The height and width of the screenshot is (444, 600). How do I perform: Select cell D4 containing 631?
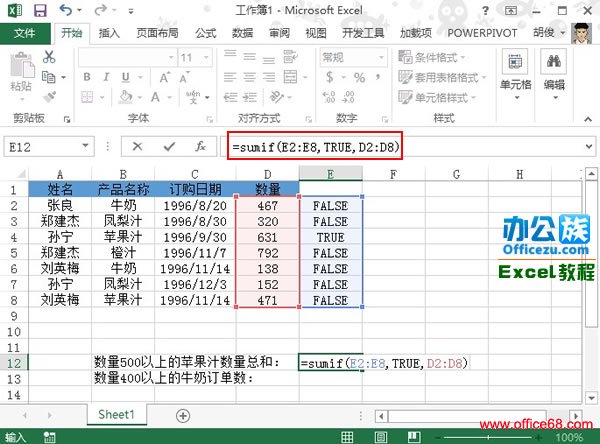coord(267,237)
